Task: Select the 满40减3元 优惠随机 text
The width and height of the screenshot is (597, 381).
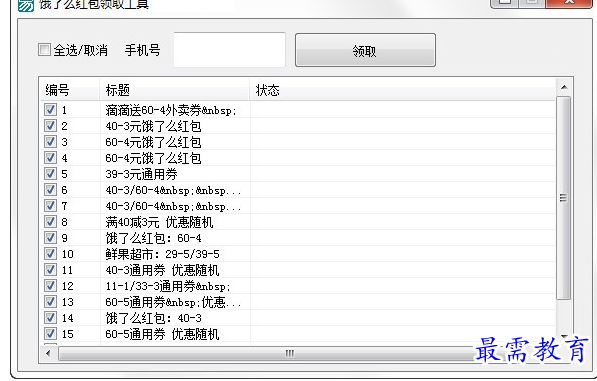Action: (159, 222)
